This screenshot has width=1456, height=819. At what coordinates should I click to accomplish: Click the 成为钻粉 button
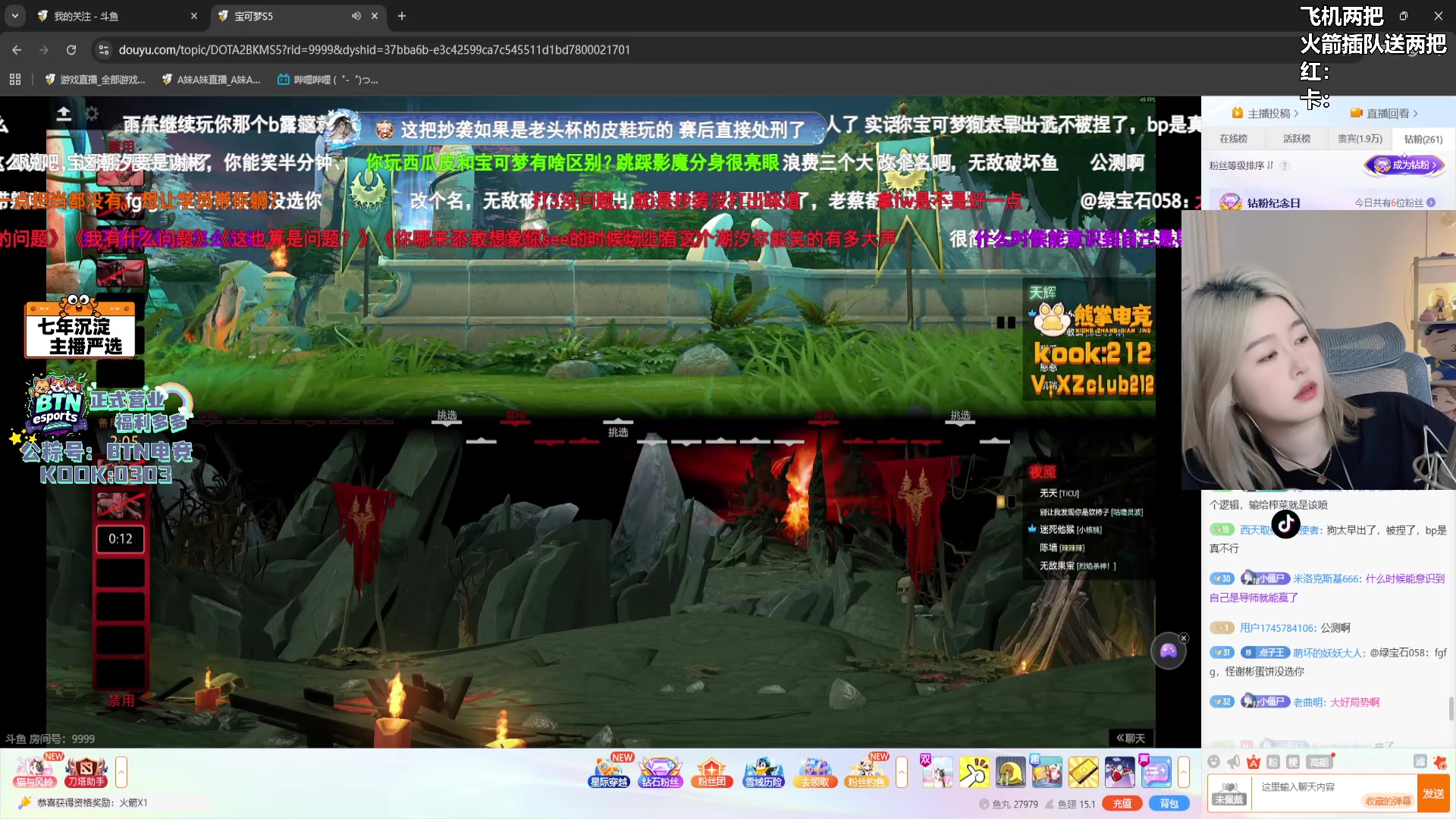(x=1405, y=165)
